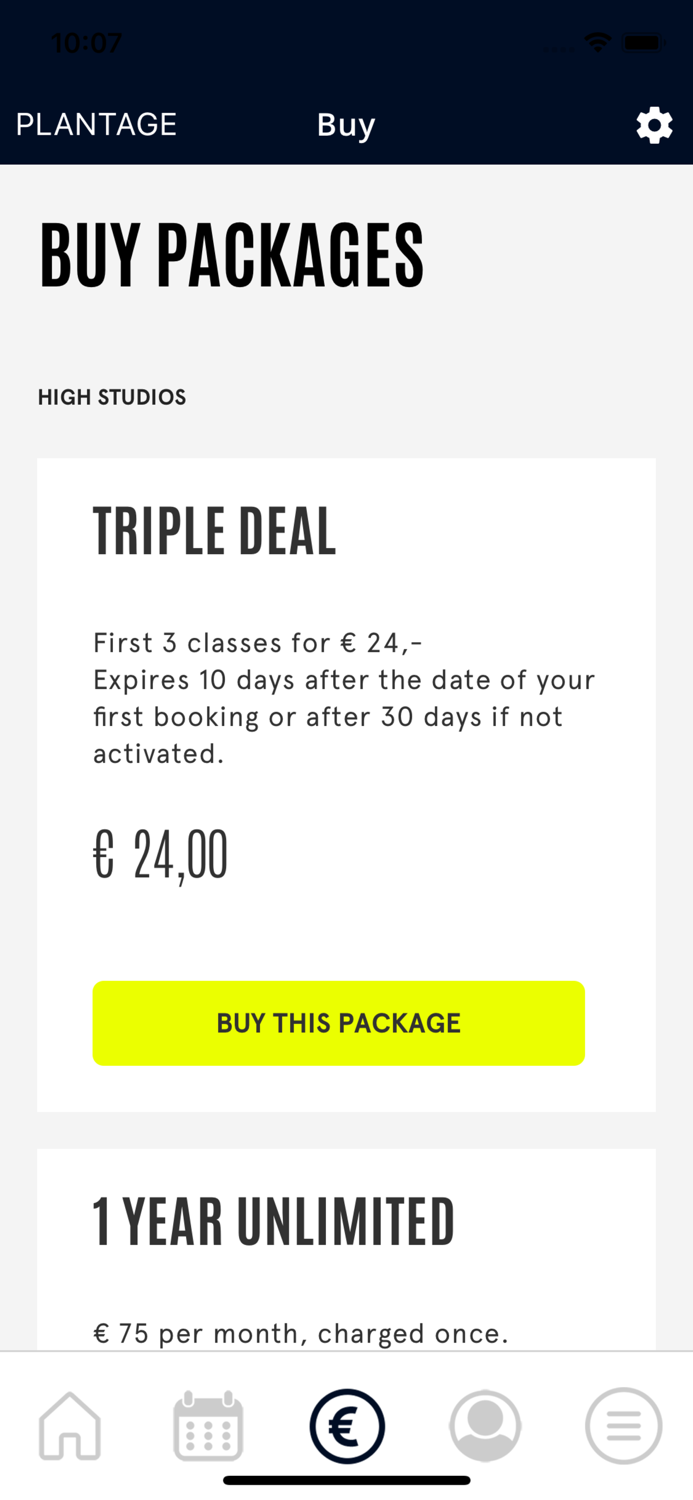693x1500 pixels.
Task: Tap the € 24,00 price
Action: coord(161,856)
